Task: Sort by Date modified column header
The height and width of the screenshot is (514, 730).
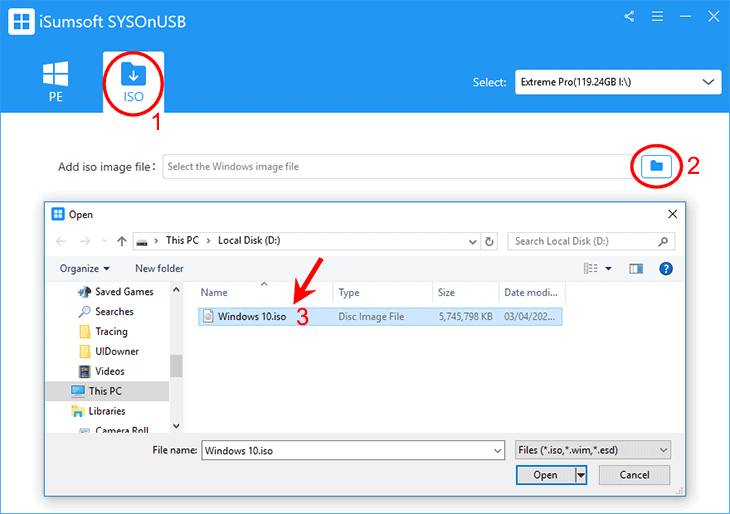Action: pyautogui.click(x=532, y=292)
